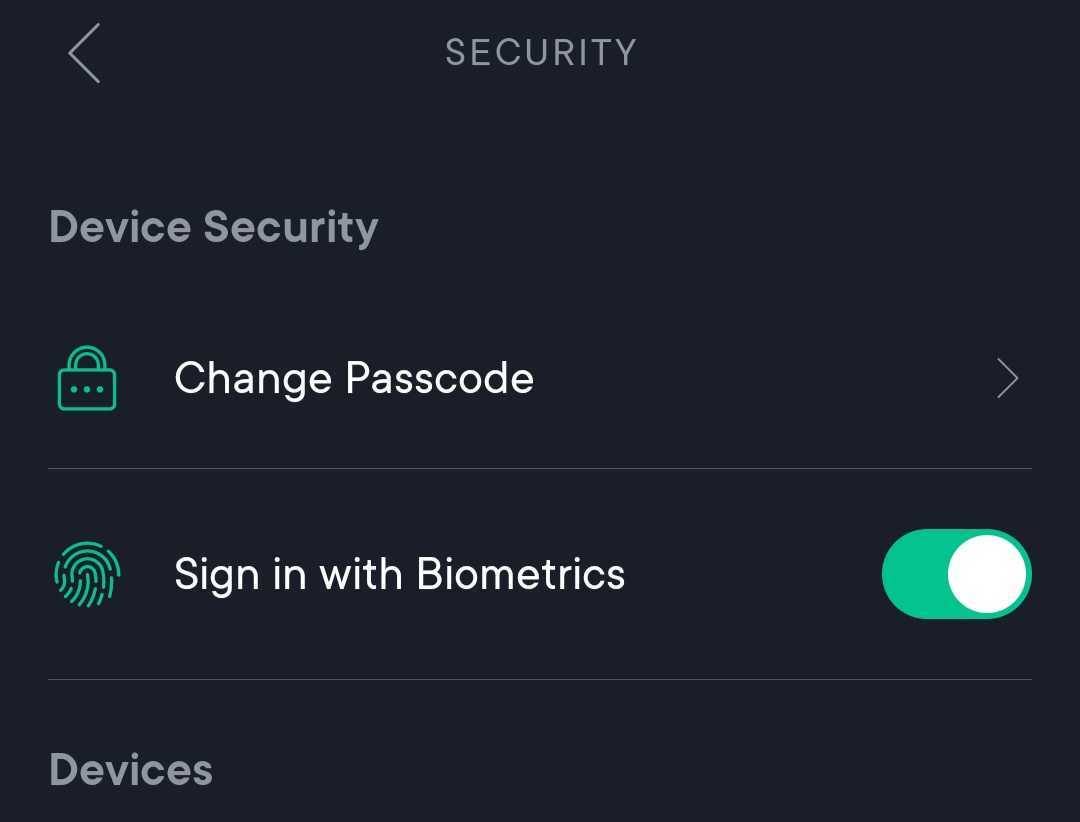Click the SECURITY page title
The image size is (1080, 822).
(541, 52)
